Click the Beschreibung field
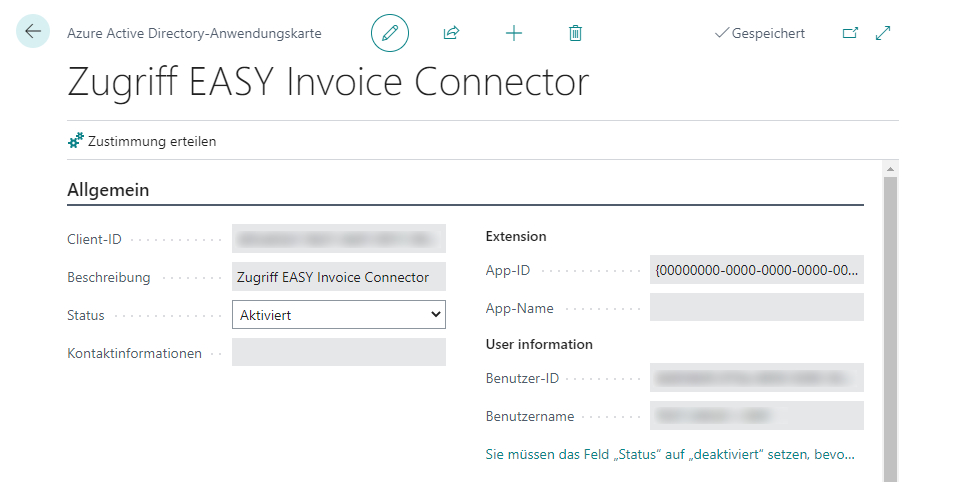This screenshot has width=967, height=482. (x=339, y=277)
